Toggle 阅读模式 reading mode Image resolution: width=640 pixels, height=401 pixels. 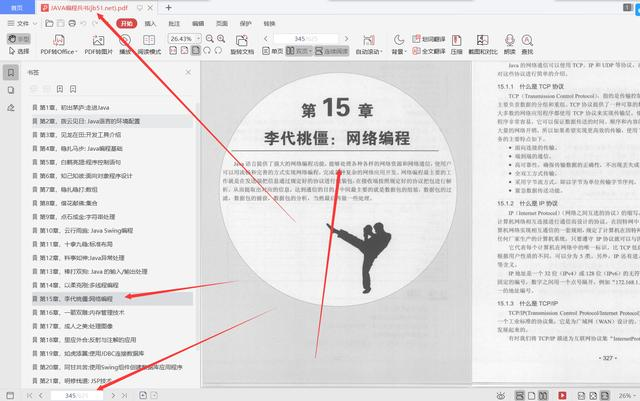tap(149, 45)
